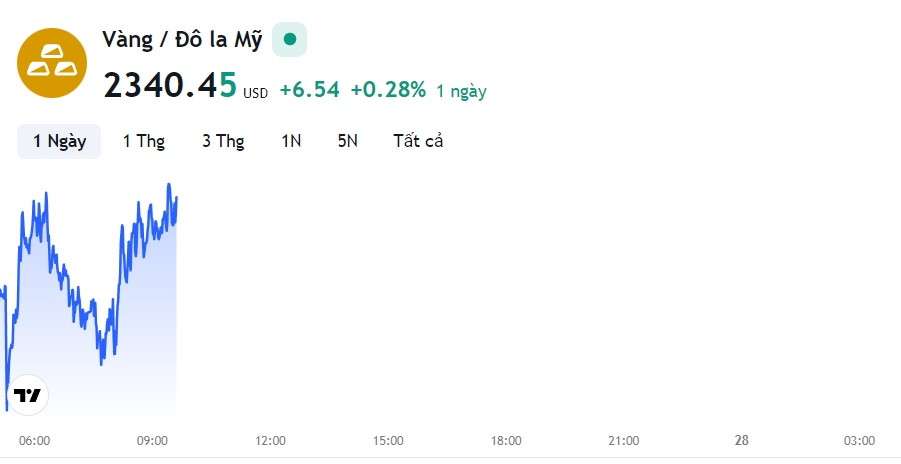Click the 18:00 time axis label

click(506, 441)
